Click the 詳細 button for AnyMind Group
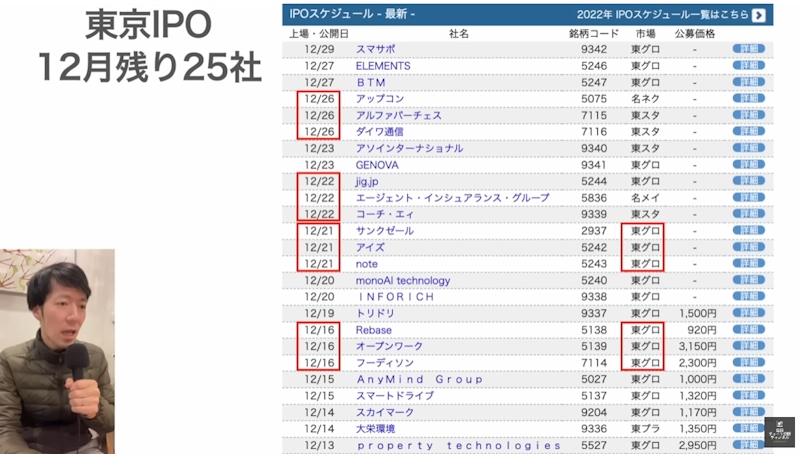 coord(748,379)
